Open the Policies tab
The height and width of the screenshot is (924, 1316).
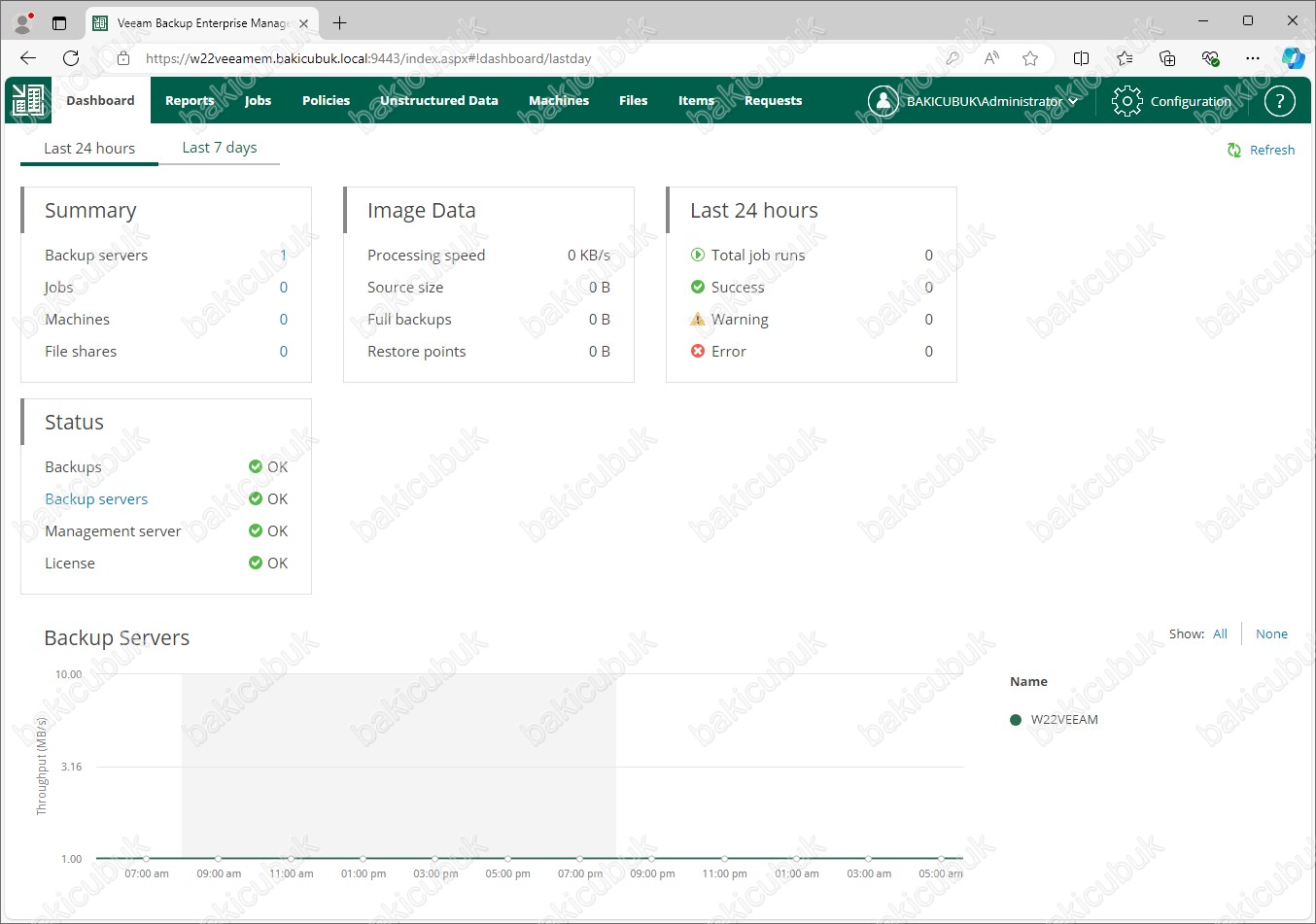tap(326, 100)
